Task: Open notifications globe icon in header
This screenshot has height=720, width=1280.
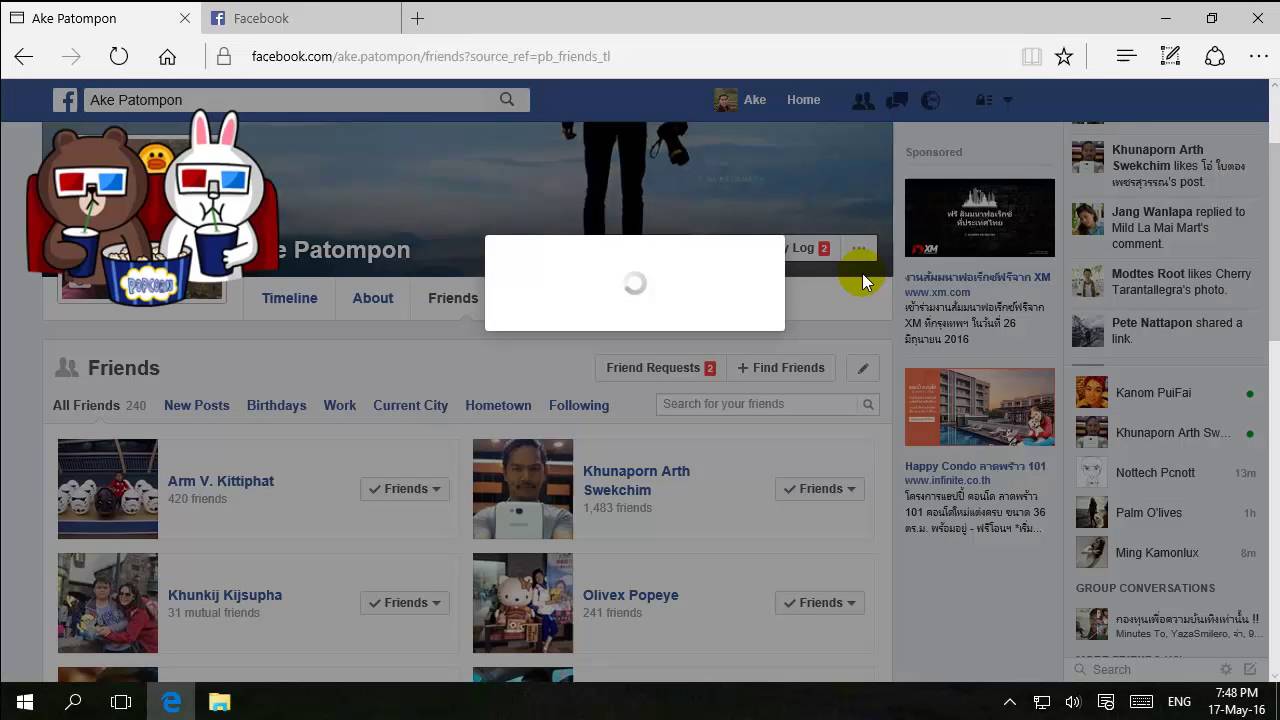Action: click(x=930, y=100)
